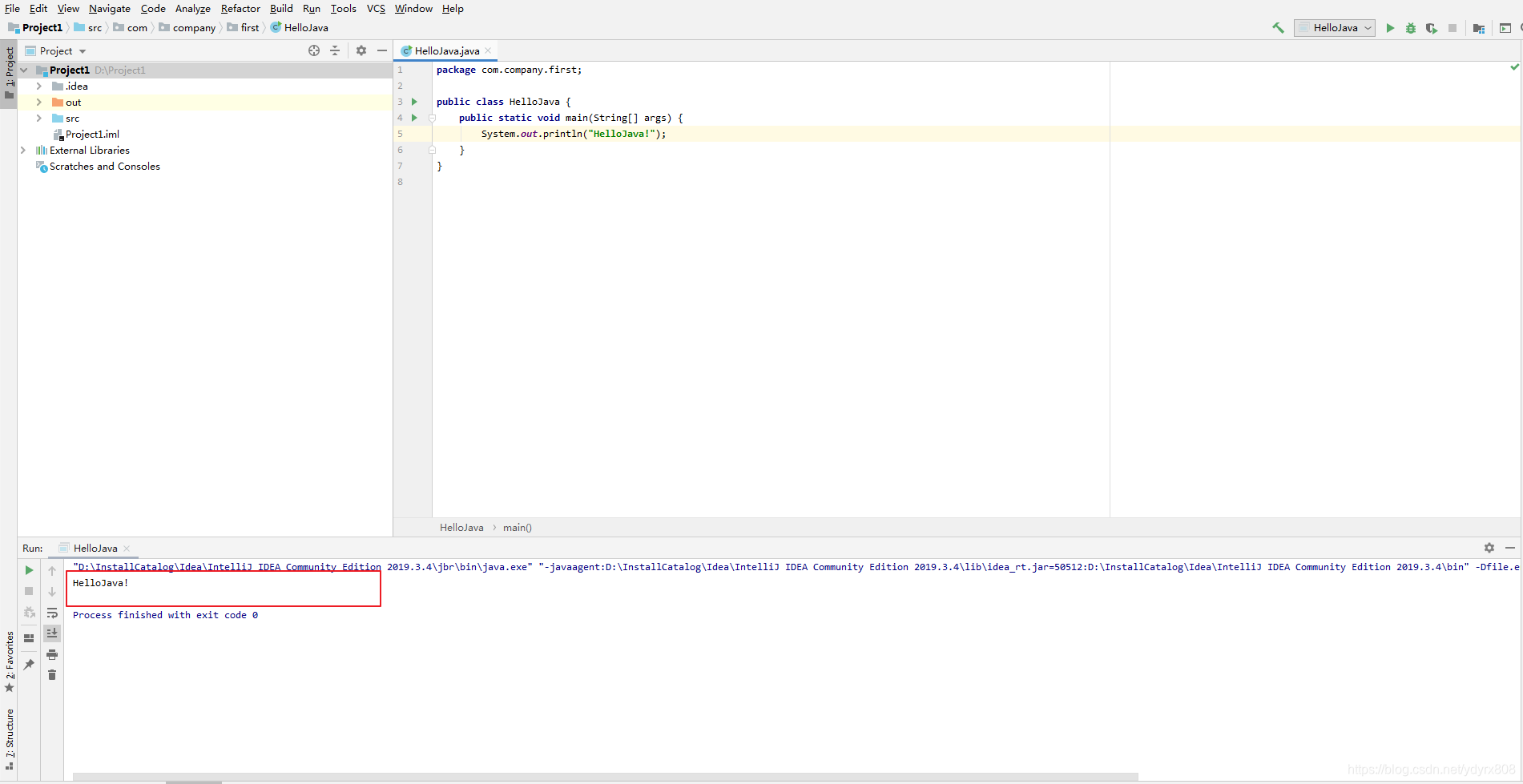Close the HelloJava run tab
This screenshot has width=1523, height=784.
click(x=127, y=549)
